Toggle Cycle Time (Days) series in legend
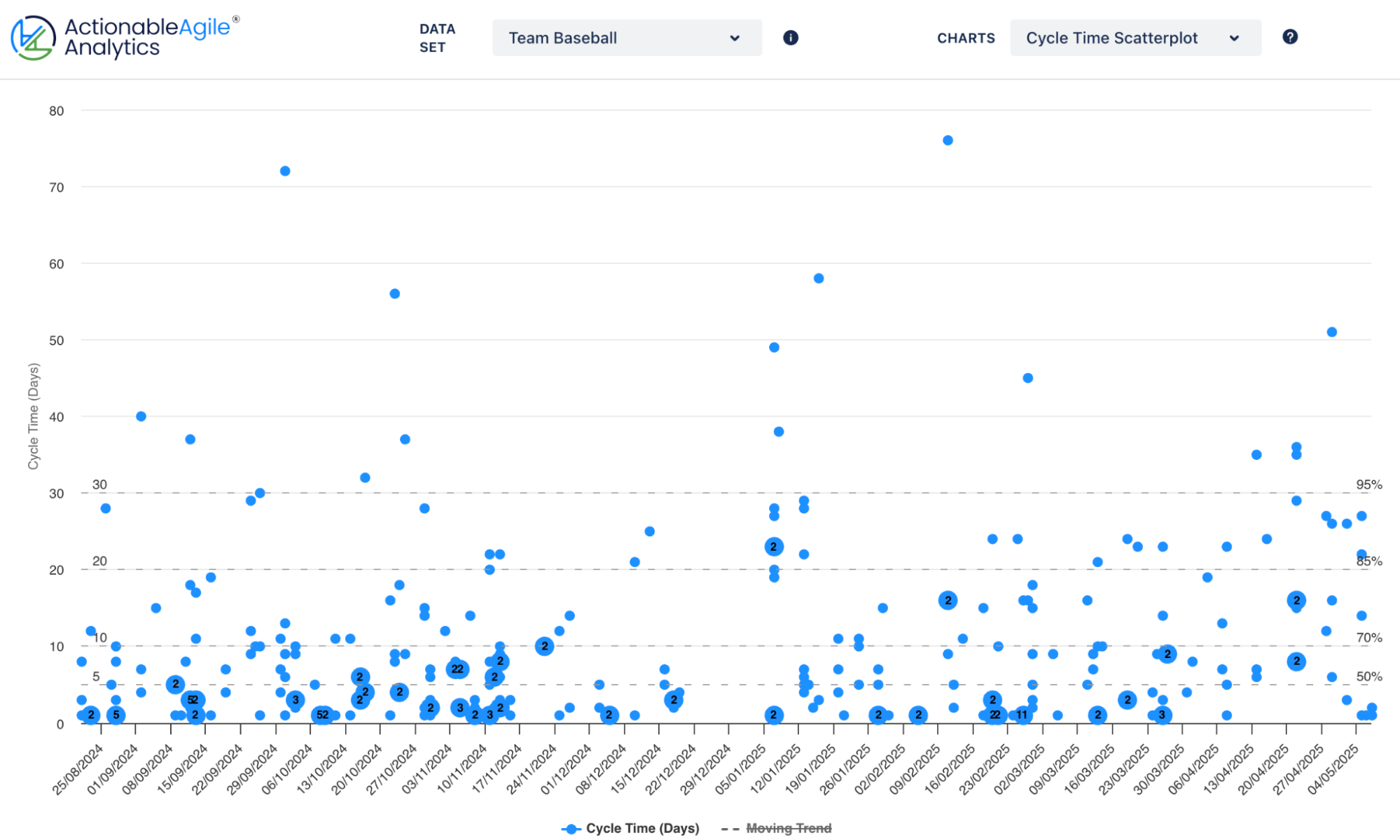 [642, 829]
